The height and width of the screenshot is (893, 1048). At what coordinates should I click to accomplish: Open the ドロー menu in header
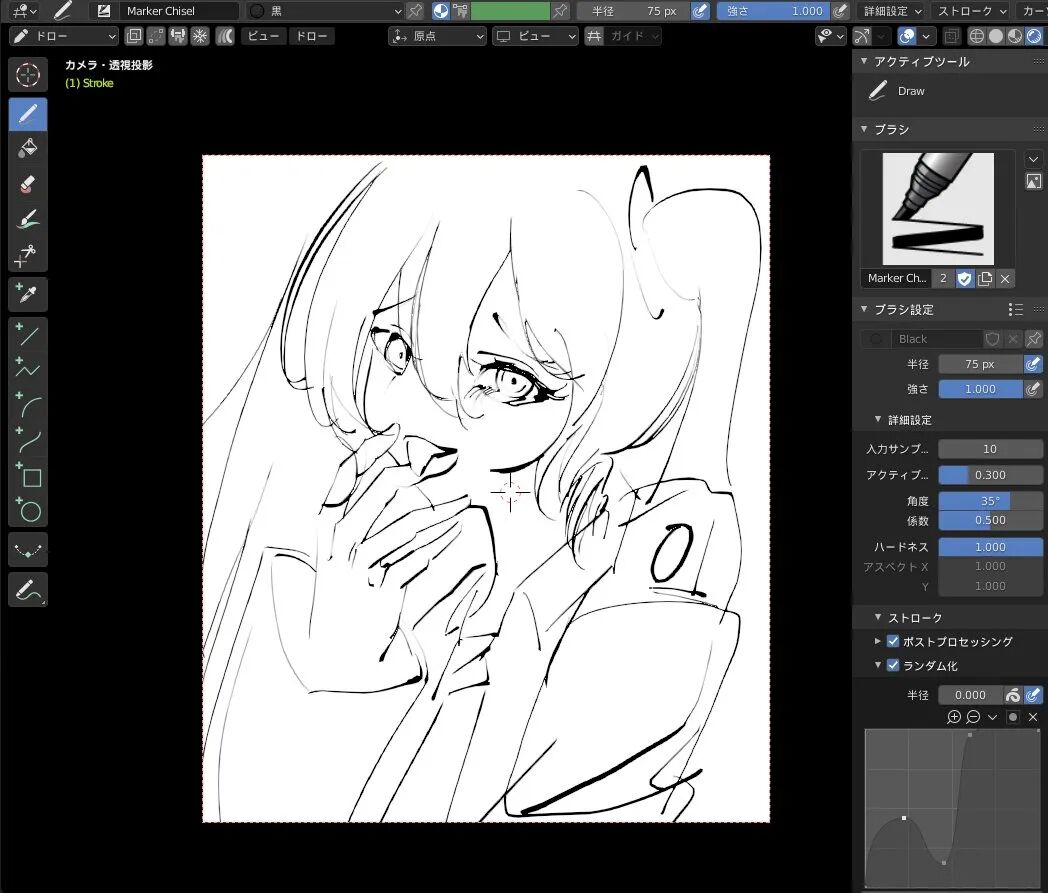(311, 36)
